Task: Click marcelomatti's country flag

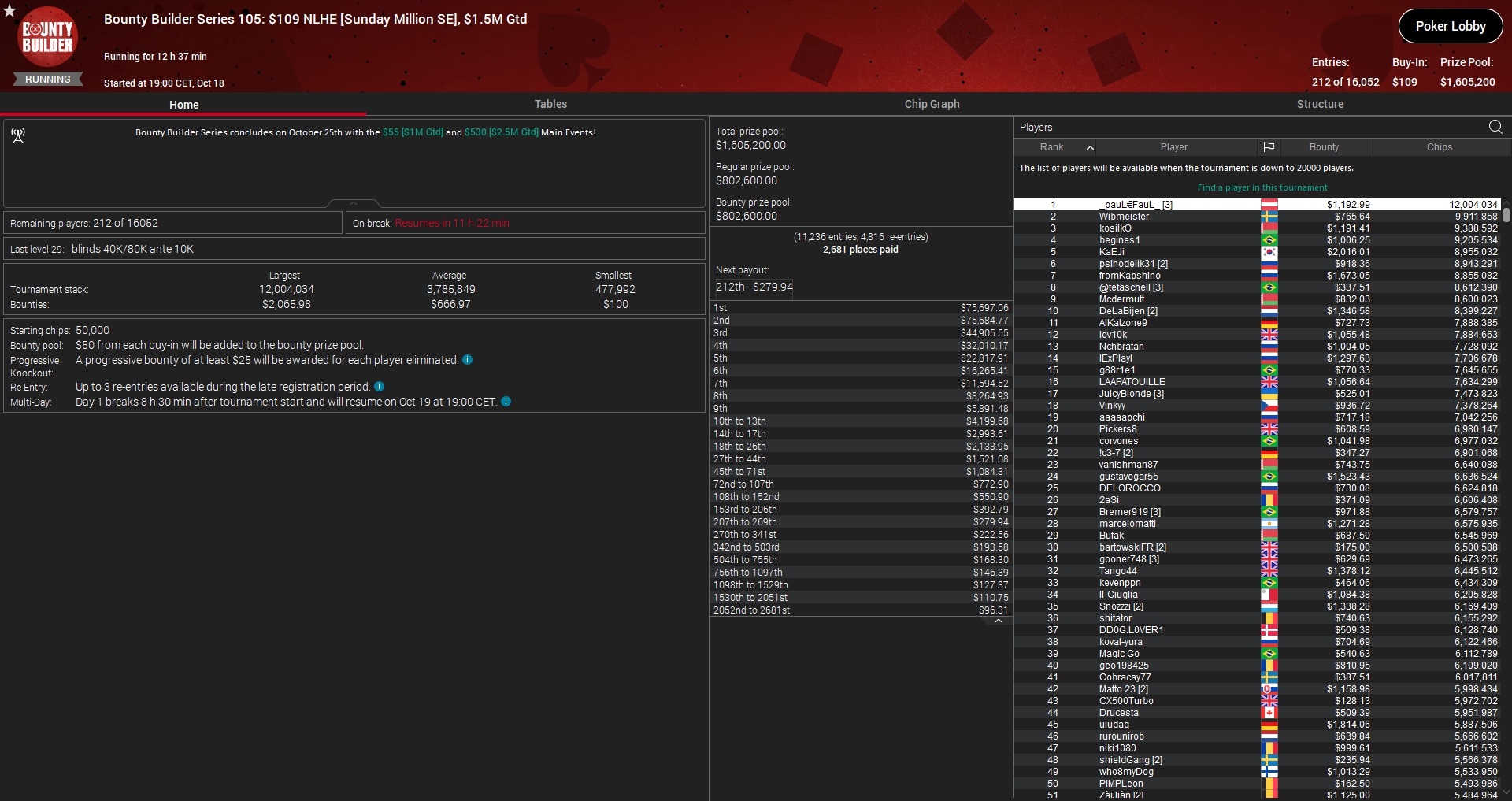Action: 1269,524
